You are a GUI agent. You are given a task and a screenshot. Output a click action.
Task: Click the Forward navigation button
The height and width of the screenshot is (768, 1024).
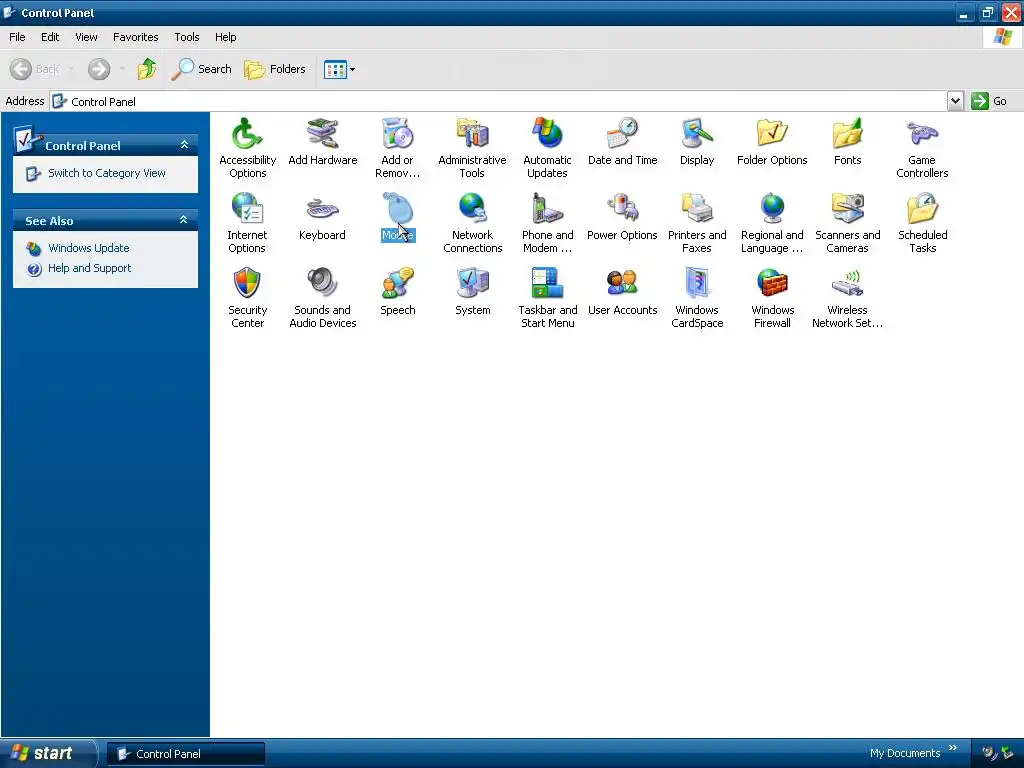tap(99, 69)
